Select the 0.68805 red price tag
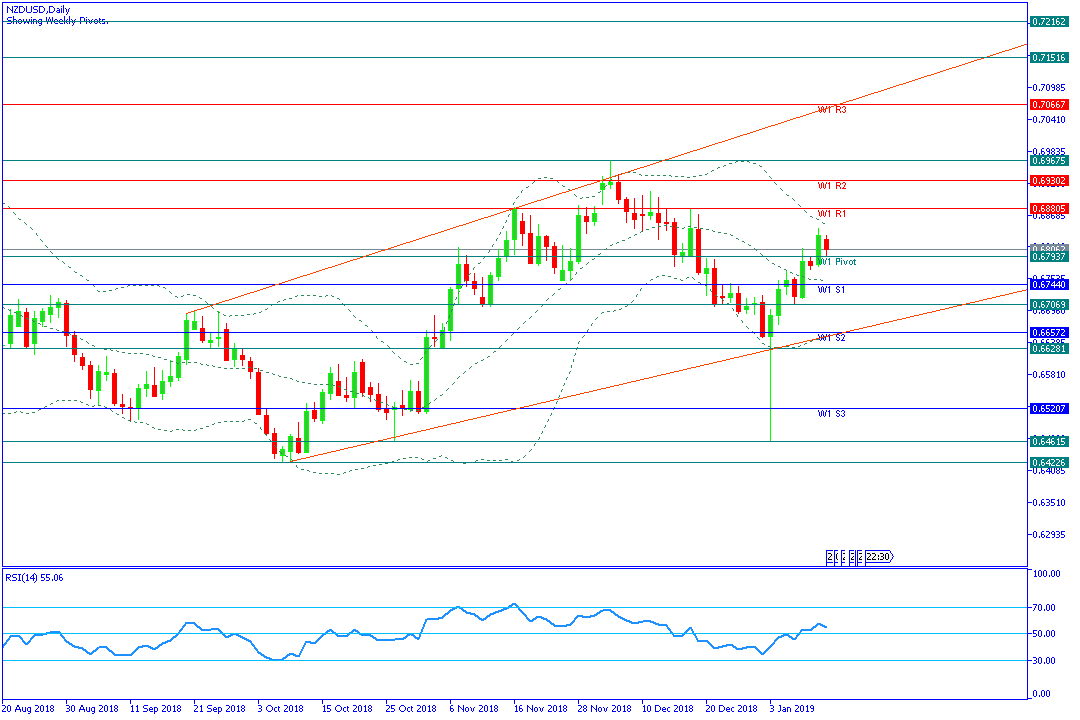The height and width of the screenshot is (720, 1080). pos(1050,208)
